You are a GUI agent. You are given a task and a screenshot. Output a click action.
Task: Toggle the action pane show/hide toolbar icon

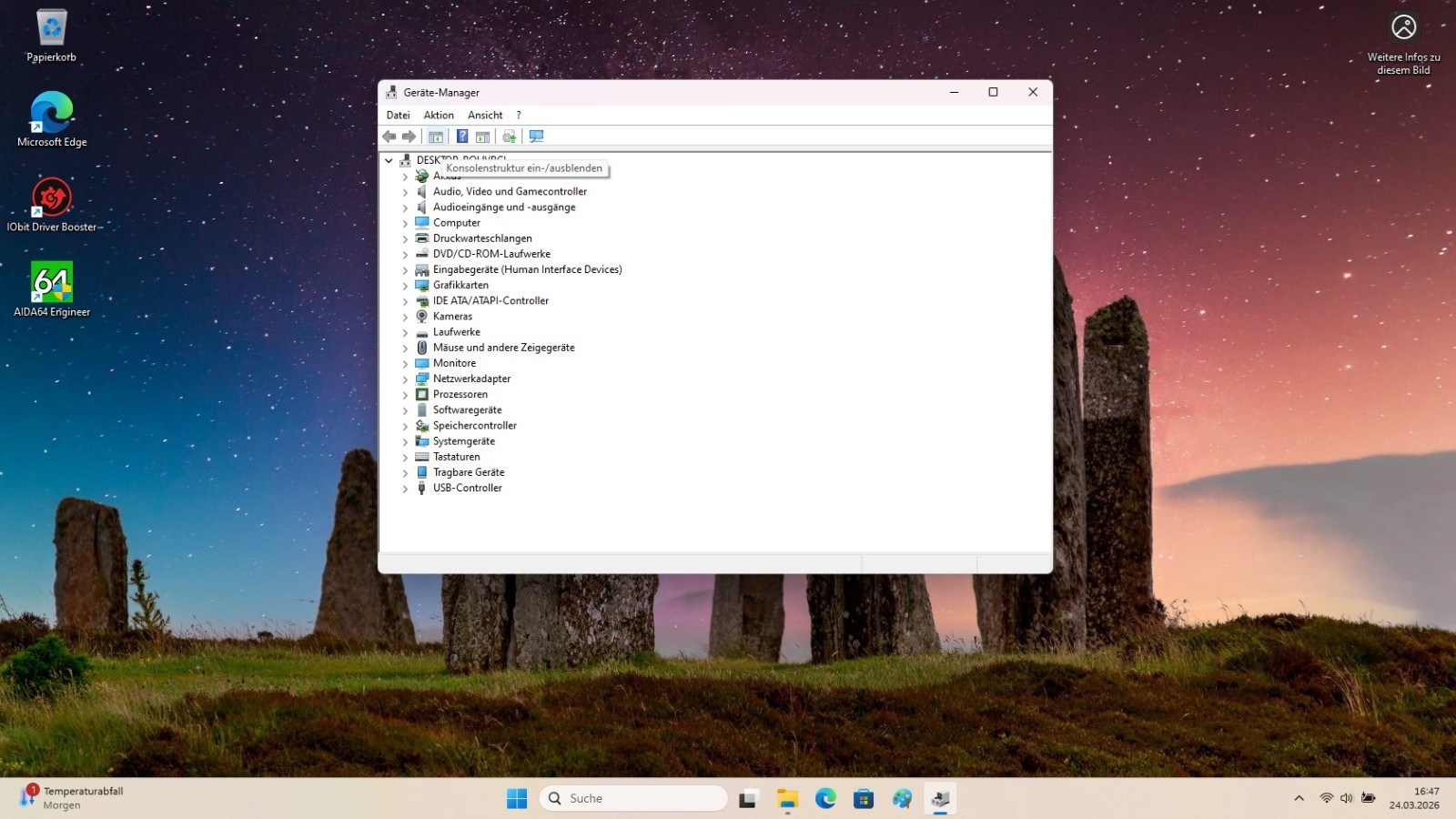pos(482,136)
